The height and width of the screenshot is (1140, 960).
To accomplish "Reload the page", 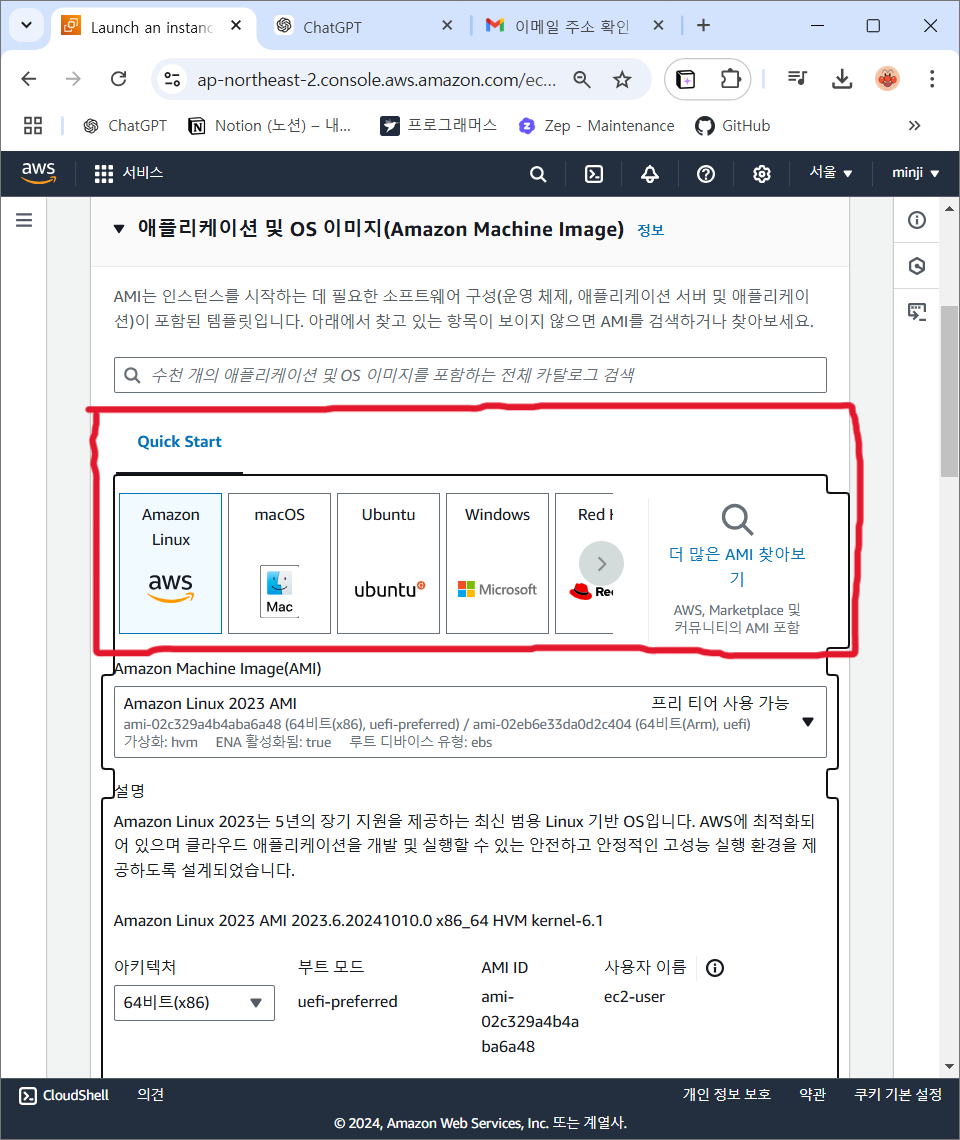I will pyautogui.click(x=119, y=79).
